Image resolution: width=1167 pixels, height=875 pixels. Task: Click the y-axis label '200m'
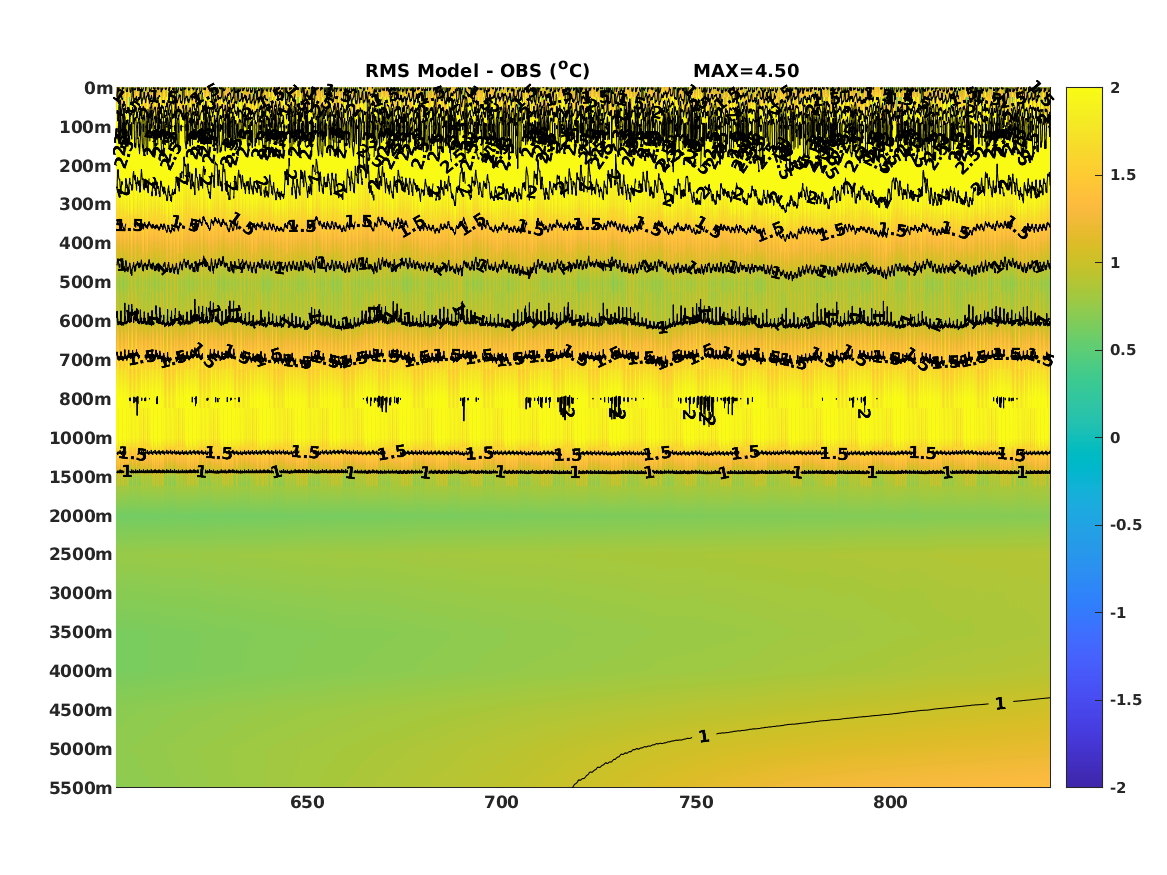tap(86, 166)
